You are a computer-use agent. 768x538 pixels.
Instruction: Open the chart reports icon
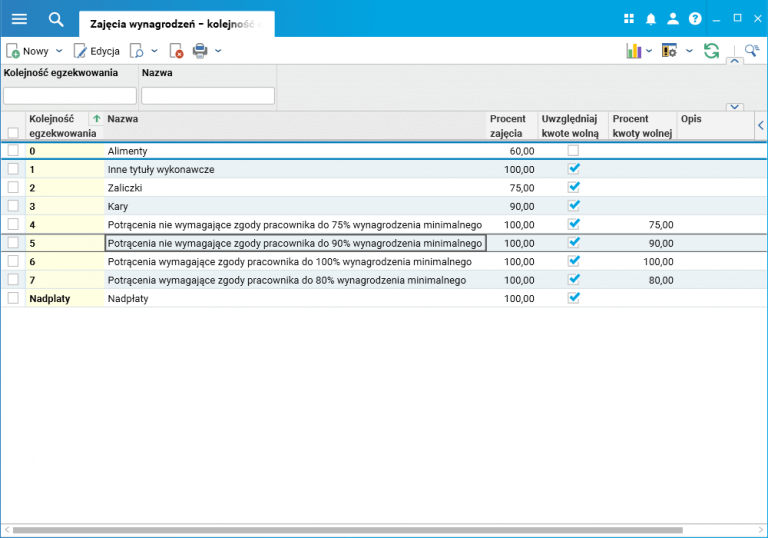633,51
